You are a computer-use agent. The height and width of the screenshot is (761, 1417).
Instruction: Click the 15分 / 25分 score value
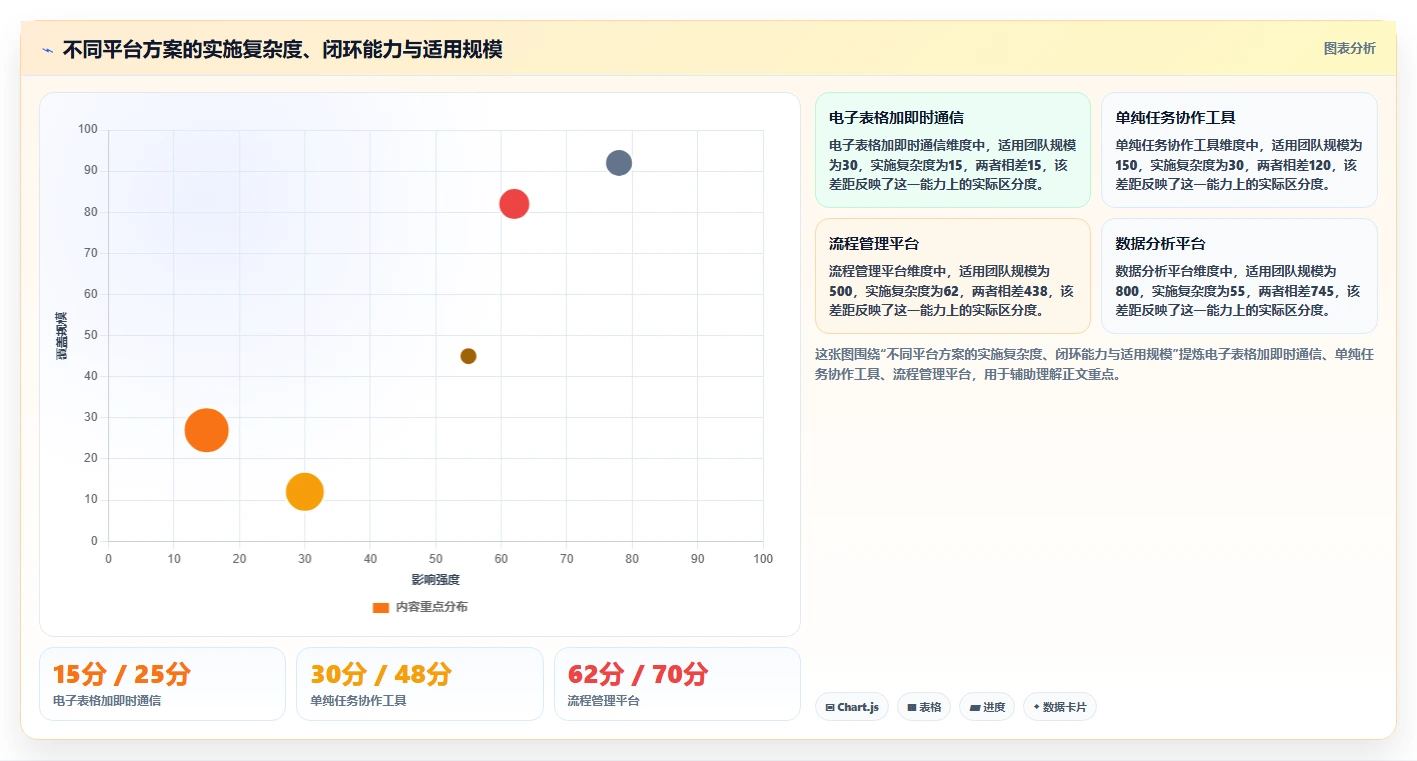[x=122, y=675]
